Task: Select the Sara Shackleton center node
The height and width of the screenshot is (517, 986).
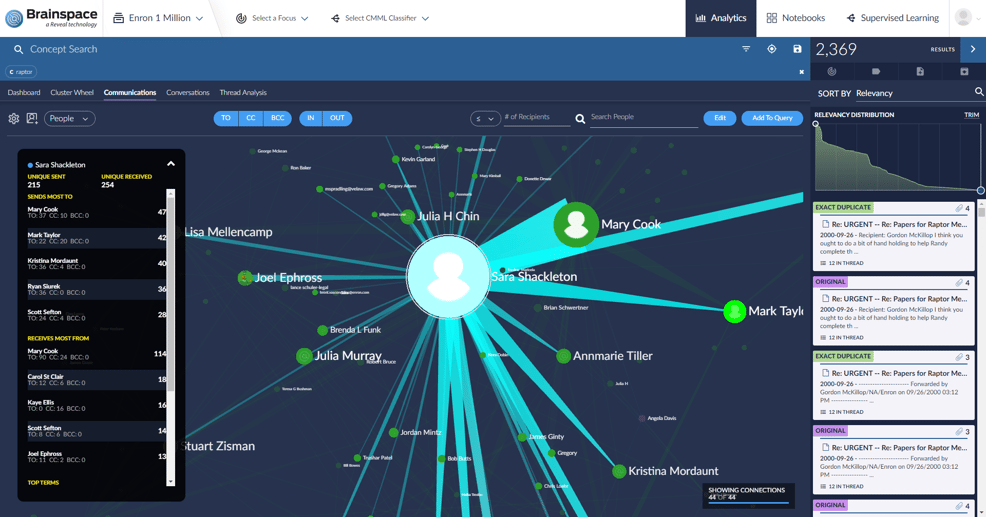Action: coord(448,277)
